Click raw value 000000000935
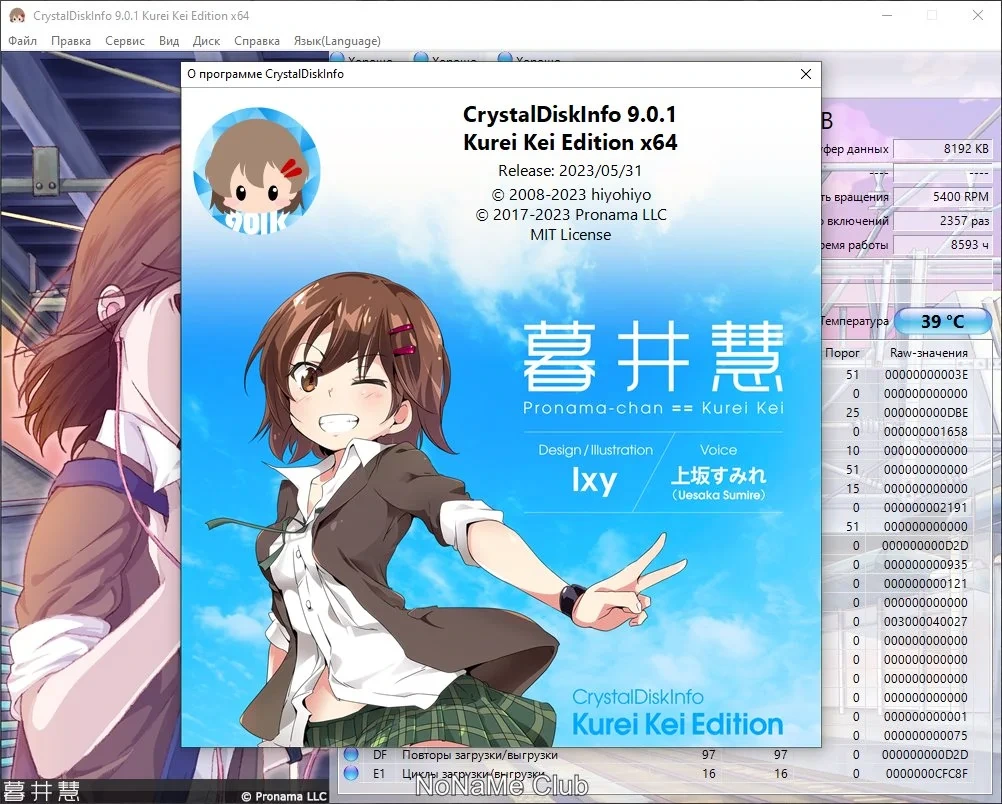Image resolution: width=1002 pixels, height=804 pixels. click(926, 564)
